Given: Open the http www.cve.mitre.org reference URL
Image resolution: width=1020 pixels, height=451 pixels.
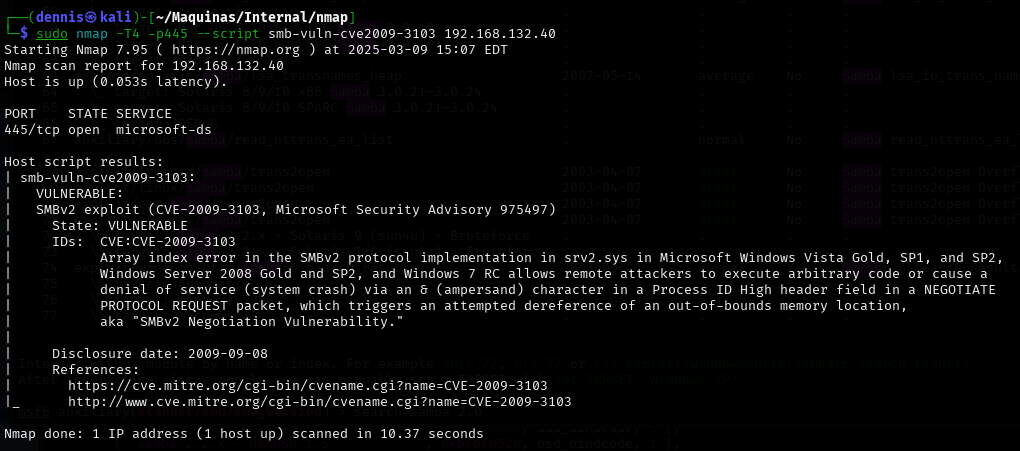Looking at the screenshot, I should 319,401.
